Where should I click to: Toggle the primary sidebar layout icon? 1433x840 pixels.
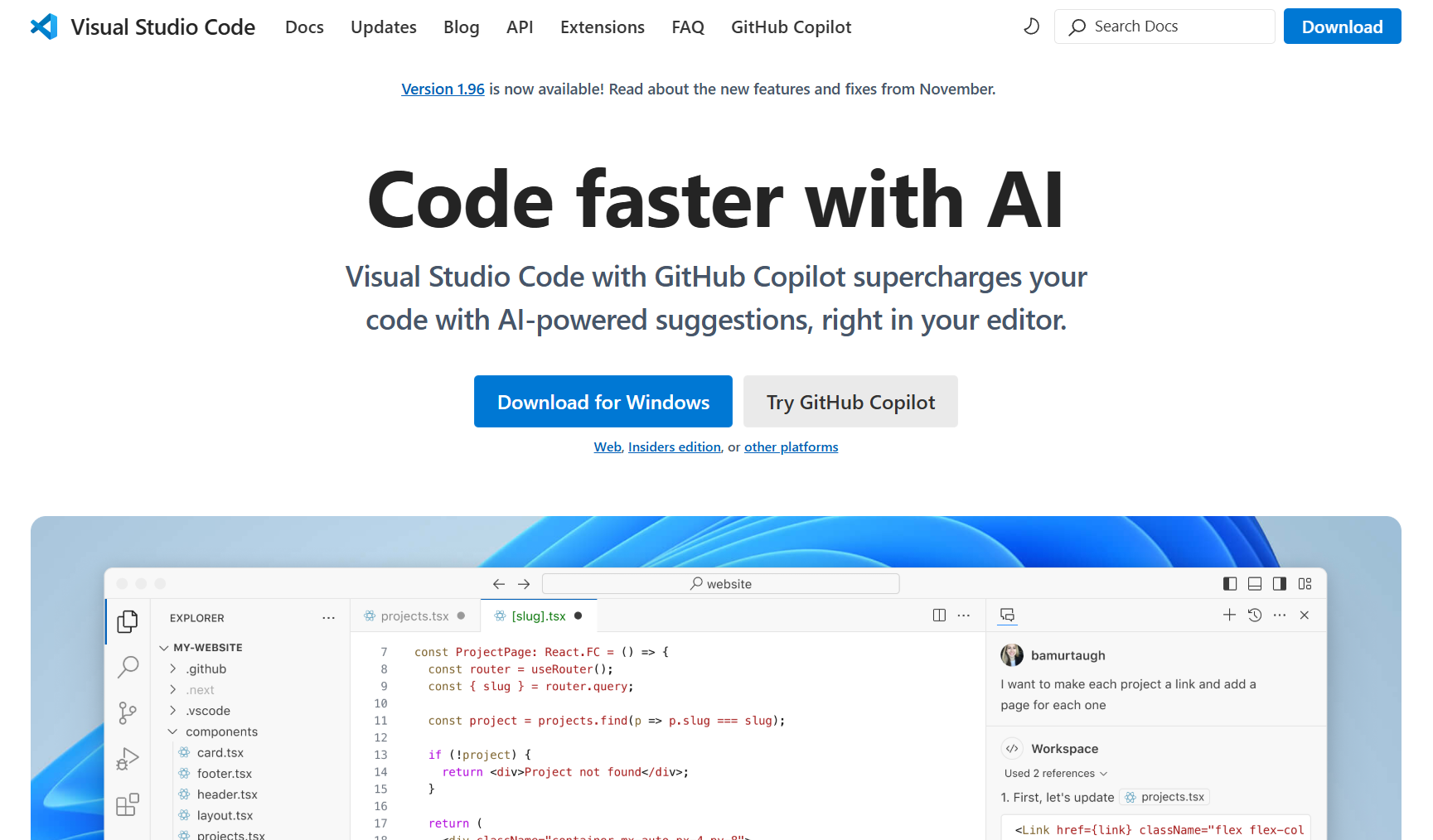(1230, 584)
